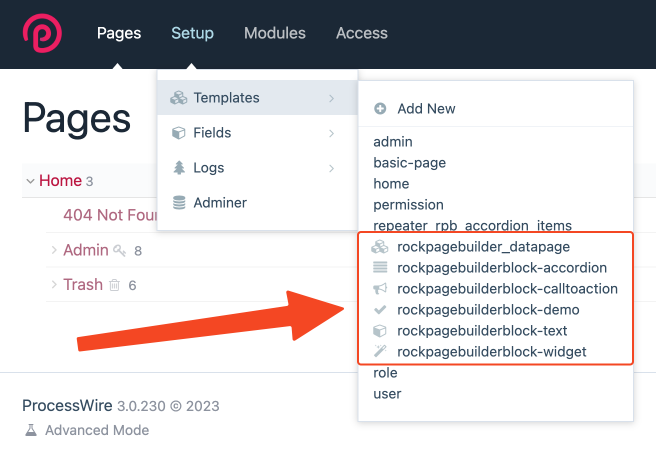The width and height of the screenshot is (656, 464).
Task: Click the ProcessWire logo icon
Action: pyautogui.click(x=42, y=33)
